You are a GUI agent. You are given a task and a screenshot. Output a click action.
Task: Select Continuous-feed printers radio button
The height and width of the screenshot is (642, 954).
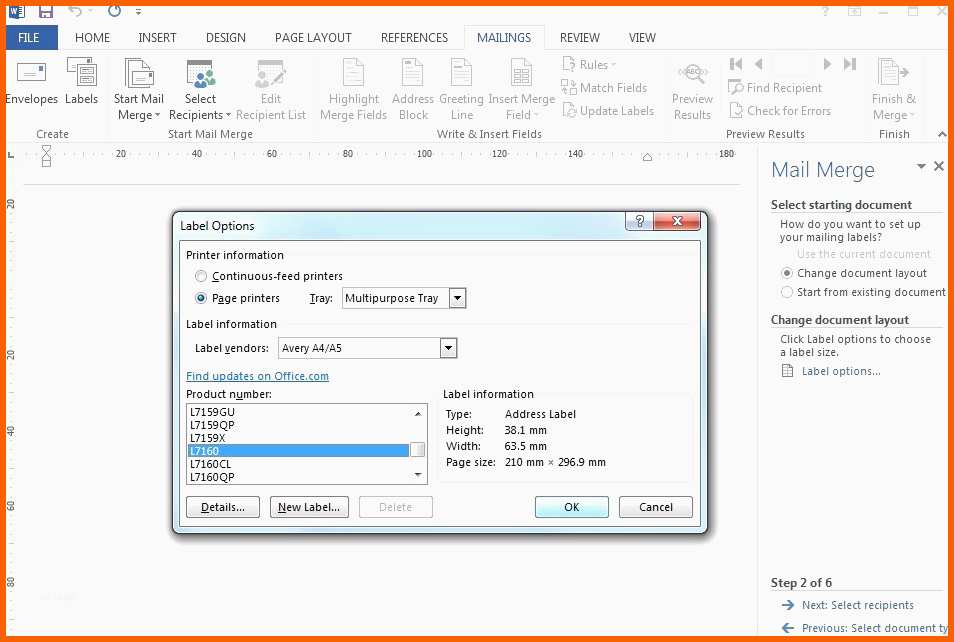tap(201, 276)
